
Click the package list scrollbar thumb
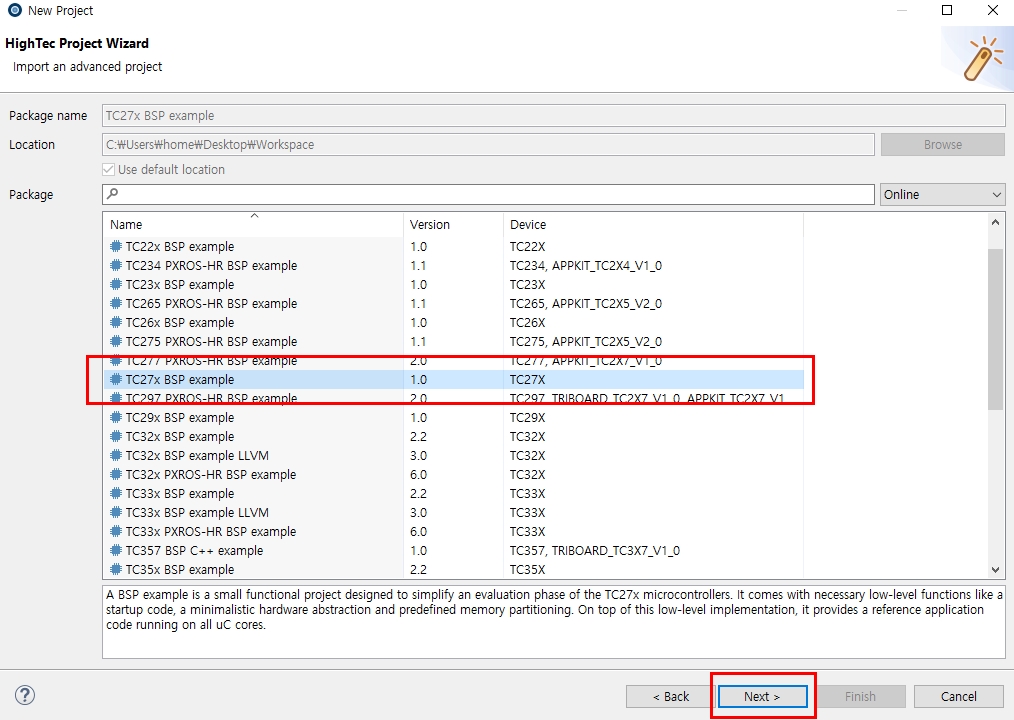(x=995, y=329)
